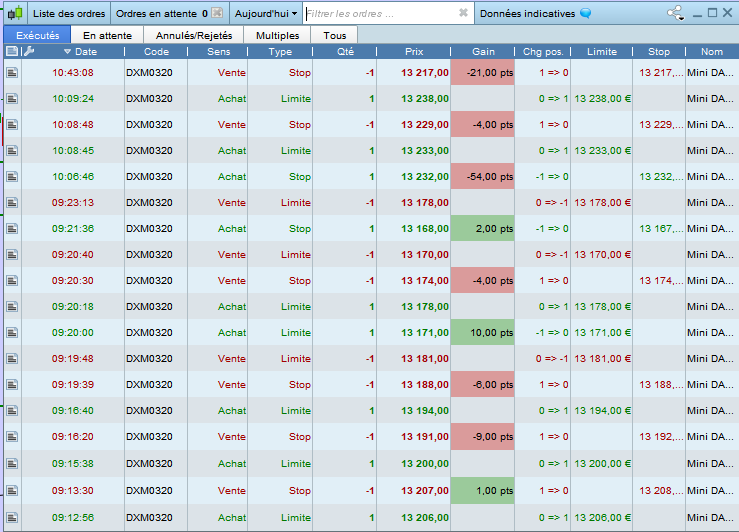Image resolution: width=739 pixels, height=532 pixels.
Task: Sort by the Code column header
Action: click(156, 51)
